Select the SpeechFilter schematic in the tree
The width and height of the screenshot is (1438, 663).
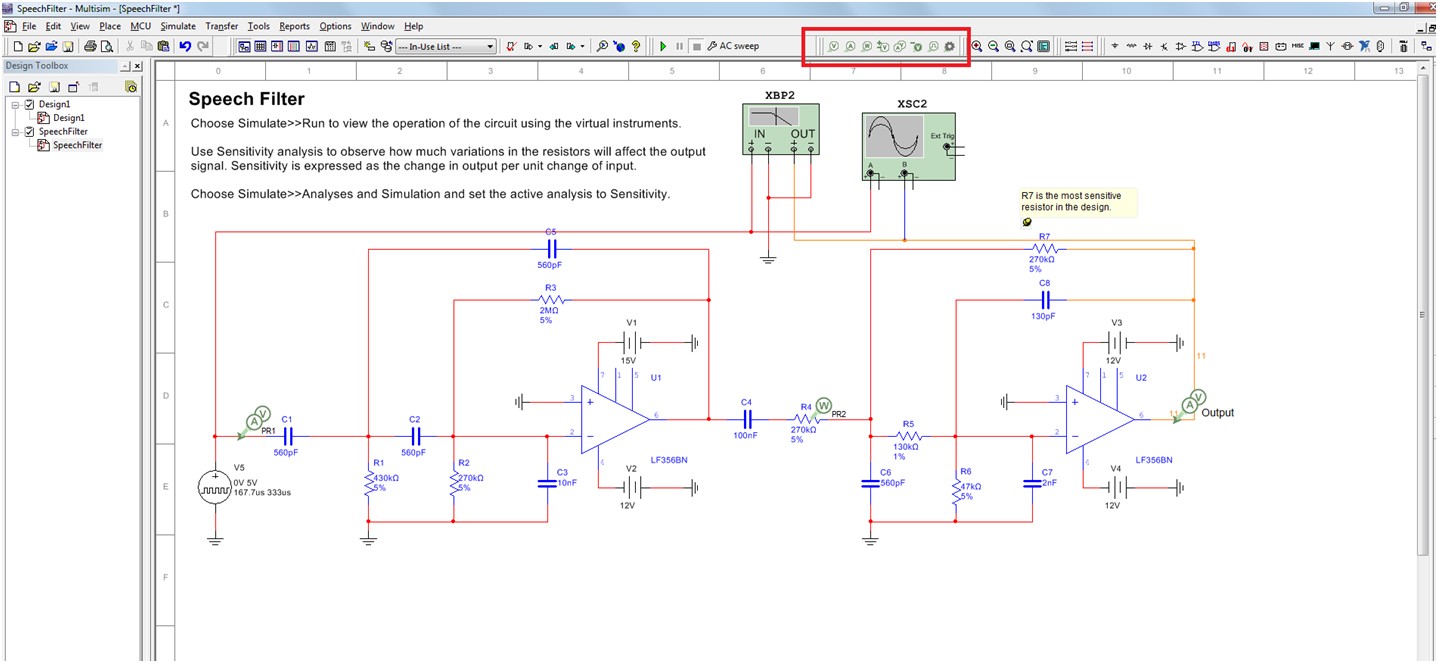coord(76,145)
